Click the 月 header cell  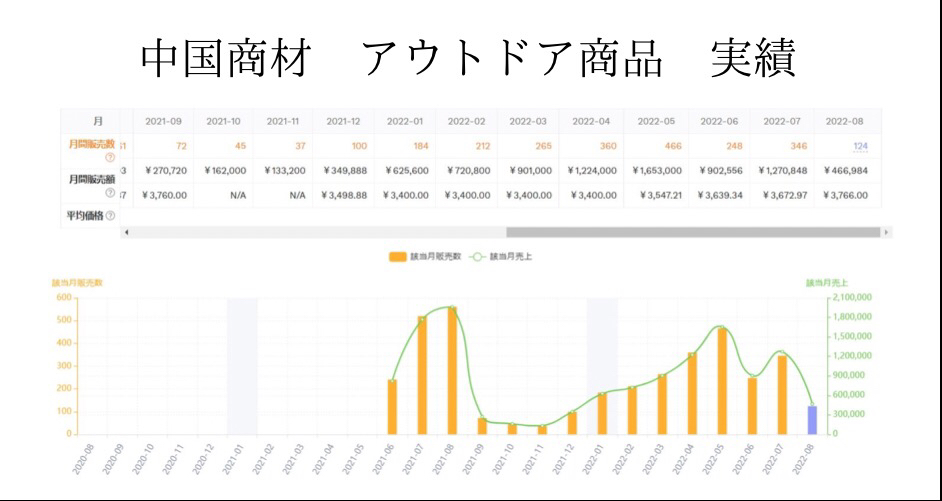pos(93,121)
